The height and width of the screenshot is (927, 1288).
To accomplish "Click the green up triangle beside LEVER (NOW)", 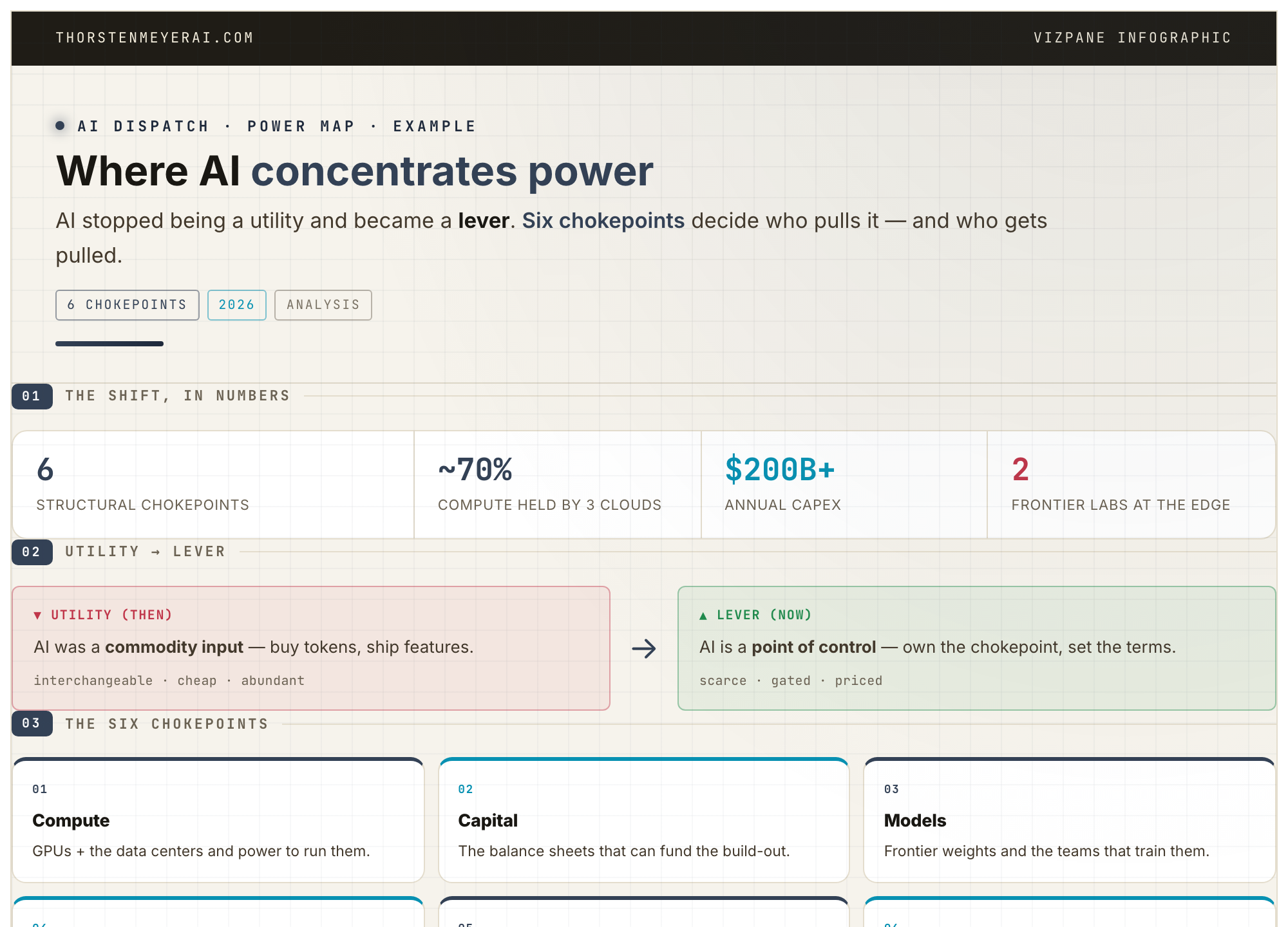I will pyautogui.click(x=703, y=615).
